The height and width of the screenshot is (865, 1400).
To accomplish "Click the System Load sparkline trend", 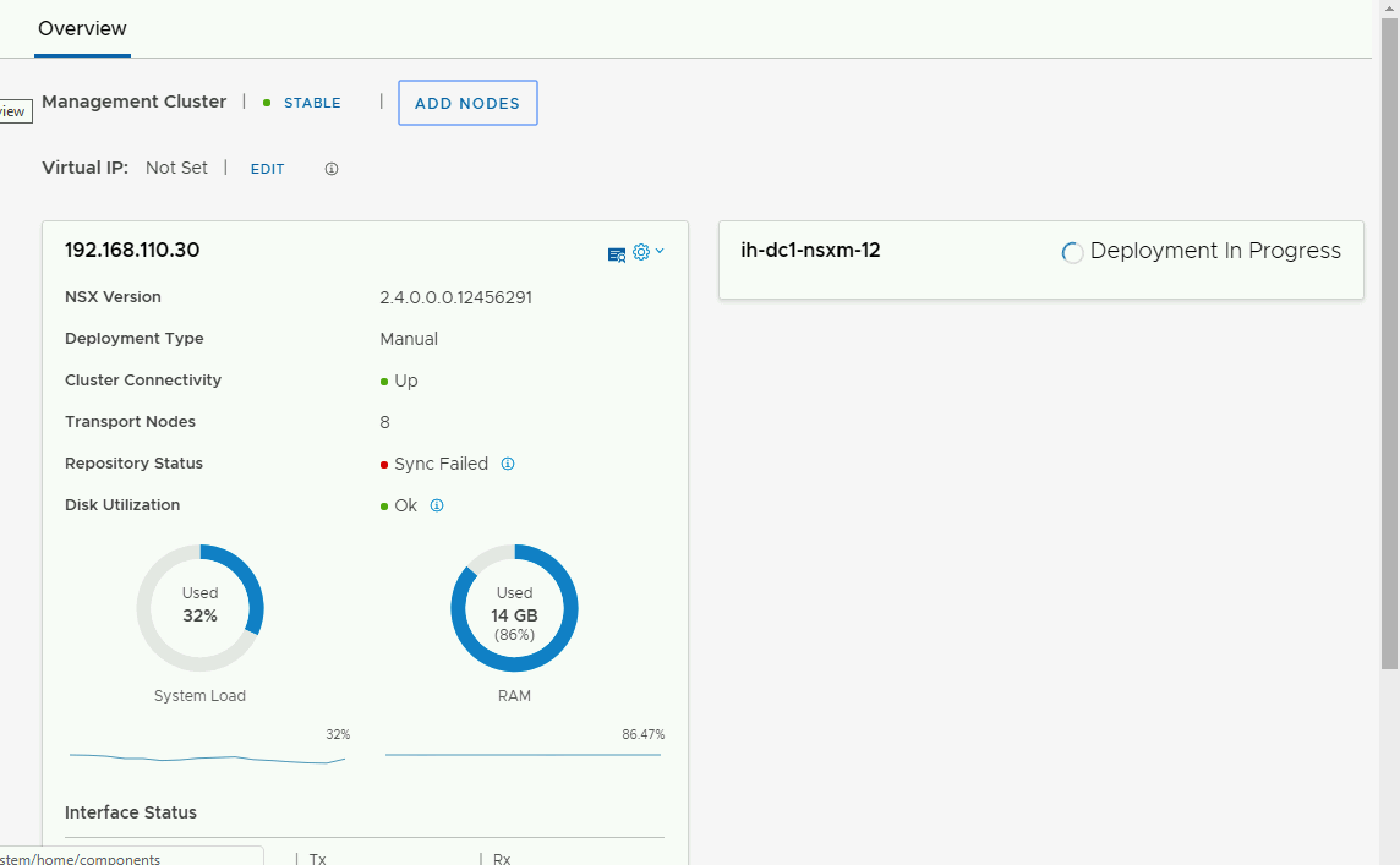I will pos(207,759).
